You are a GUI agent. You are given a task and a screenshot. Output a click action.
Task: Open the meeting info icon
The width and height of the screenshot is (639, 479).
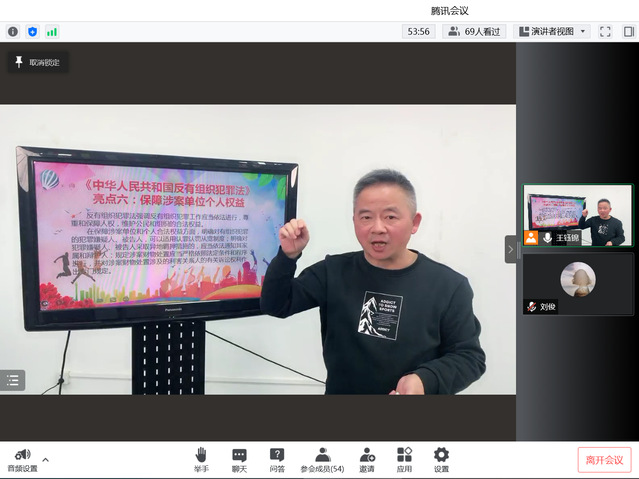point(13,31)
